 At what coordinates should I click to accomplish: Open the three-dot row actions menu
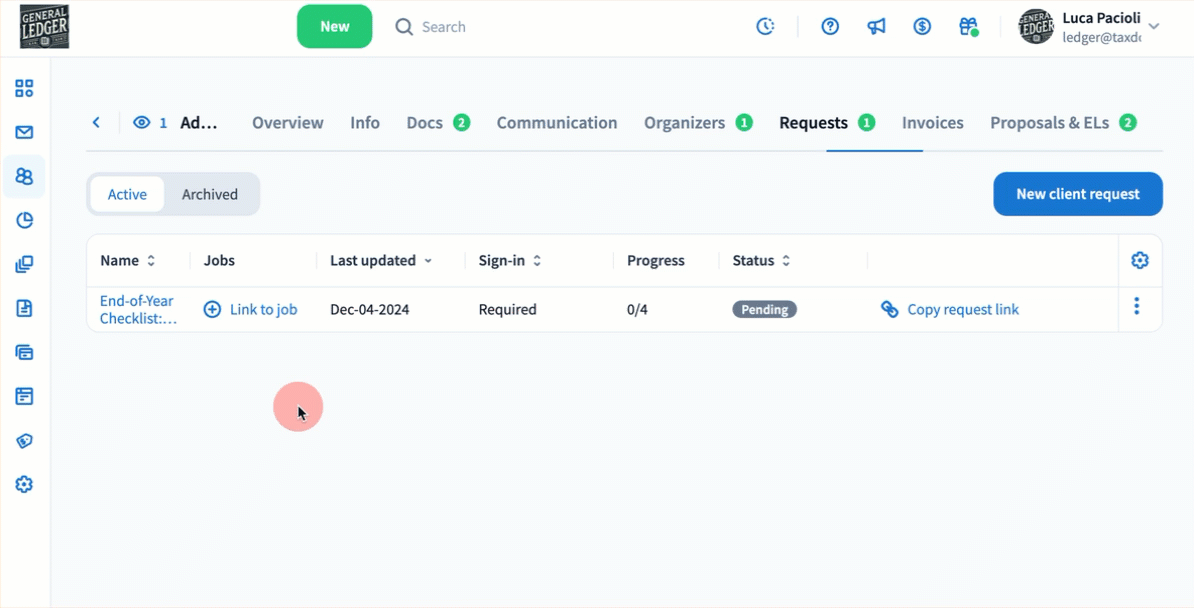pos(1136,307)
